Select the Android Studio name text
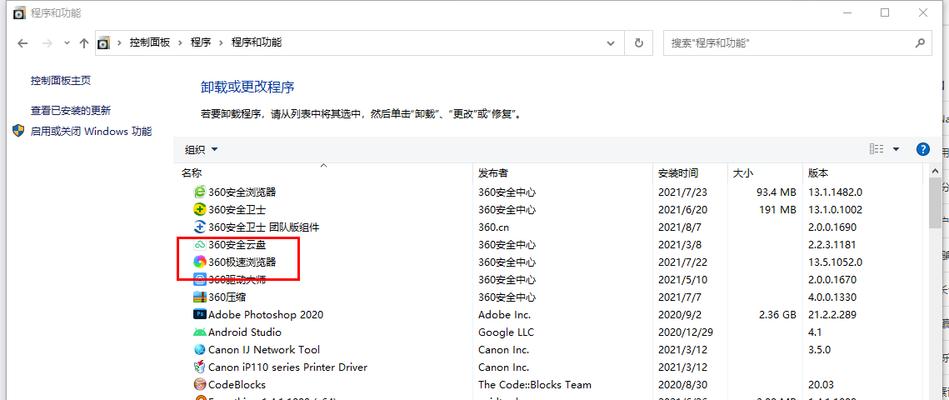 click(245, 332)
